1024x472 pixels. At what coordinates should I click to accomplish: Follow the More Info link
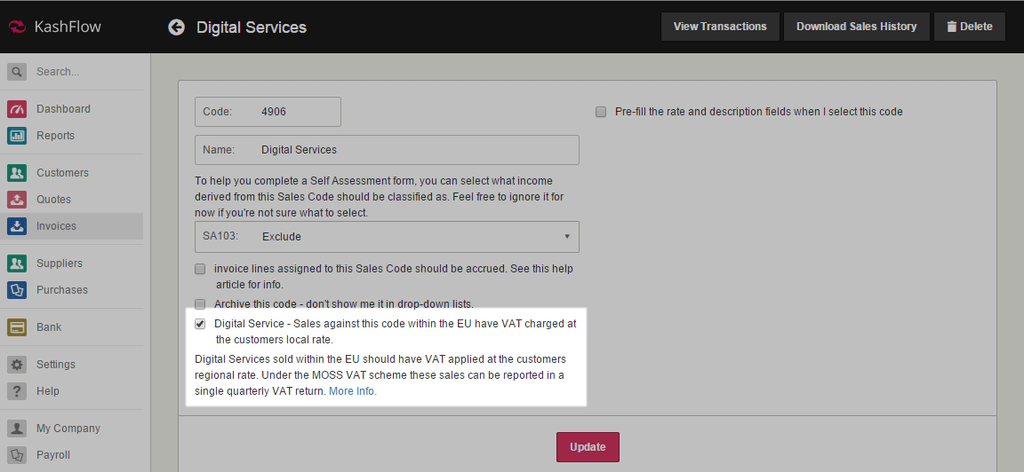click(x=352, y=391)
